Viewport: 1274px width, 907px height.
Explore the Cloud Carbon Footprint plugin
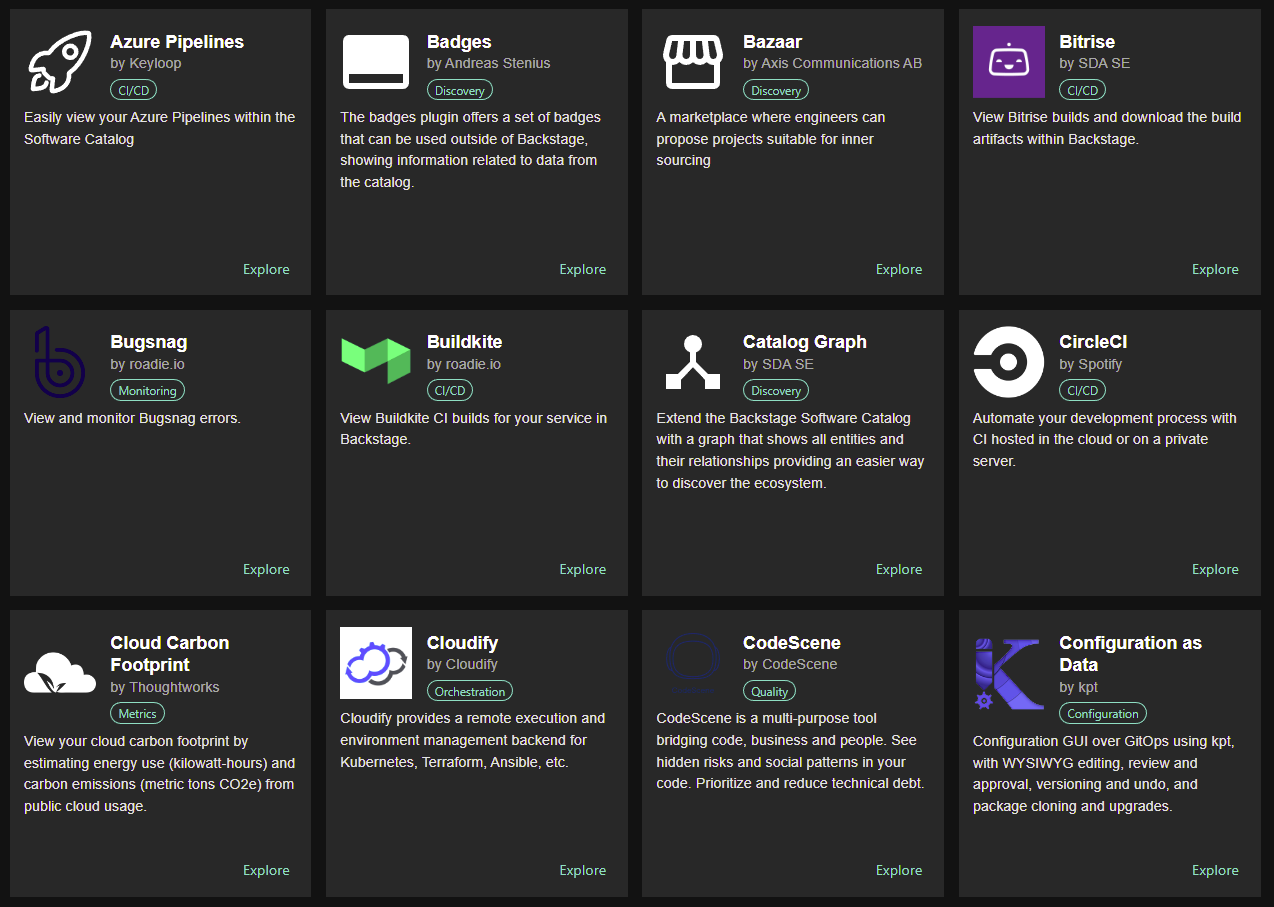coord(266,870)
